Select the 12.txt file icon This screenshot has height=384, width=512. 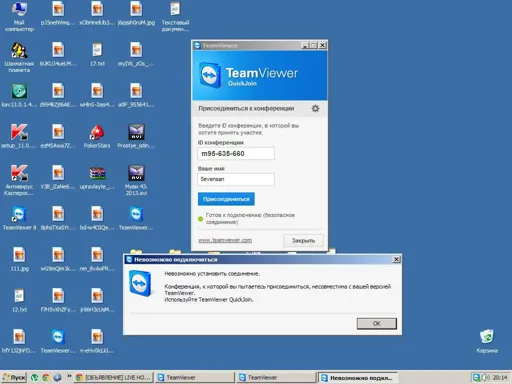click(x=19, y=300)
